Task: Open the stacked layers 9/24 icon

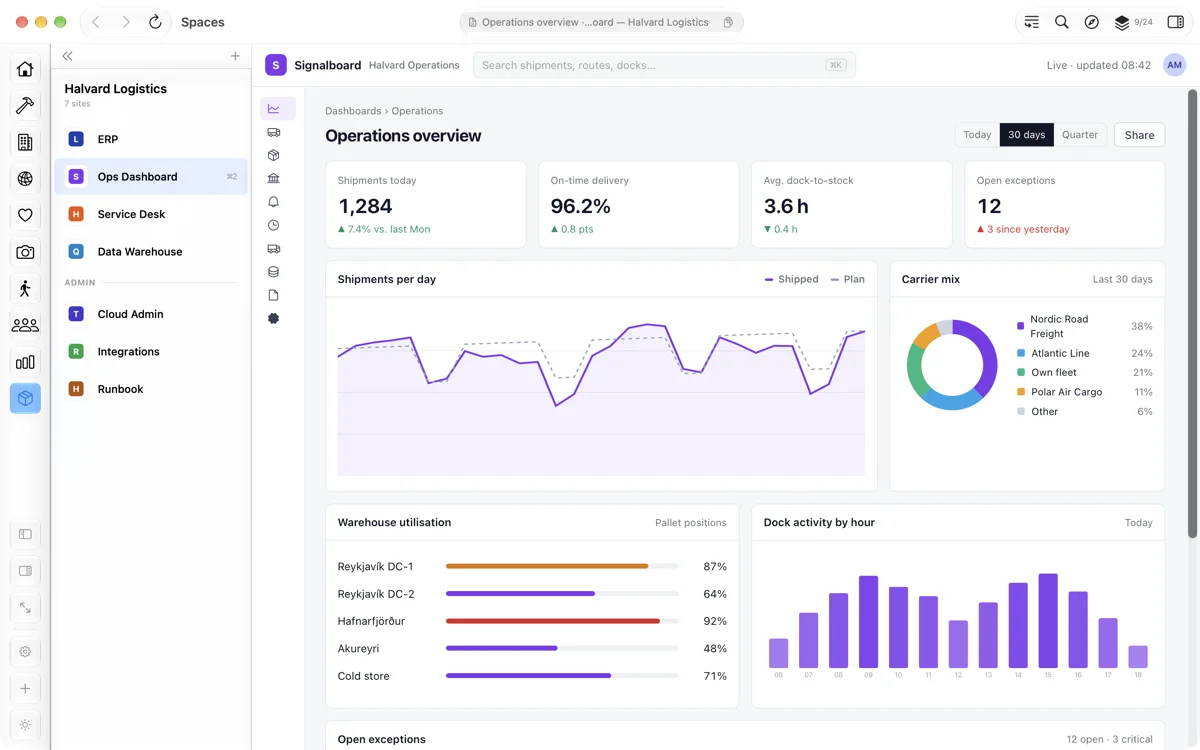Action: (x=1133, y=22)
